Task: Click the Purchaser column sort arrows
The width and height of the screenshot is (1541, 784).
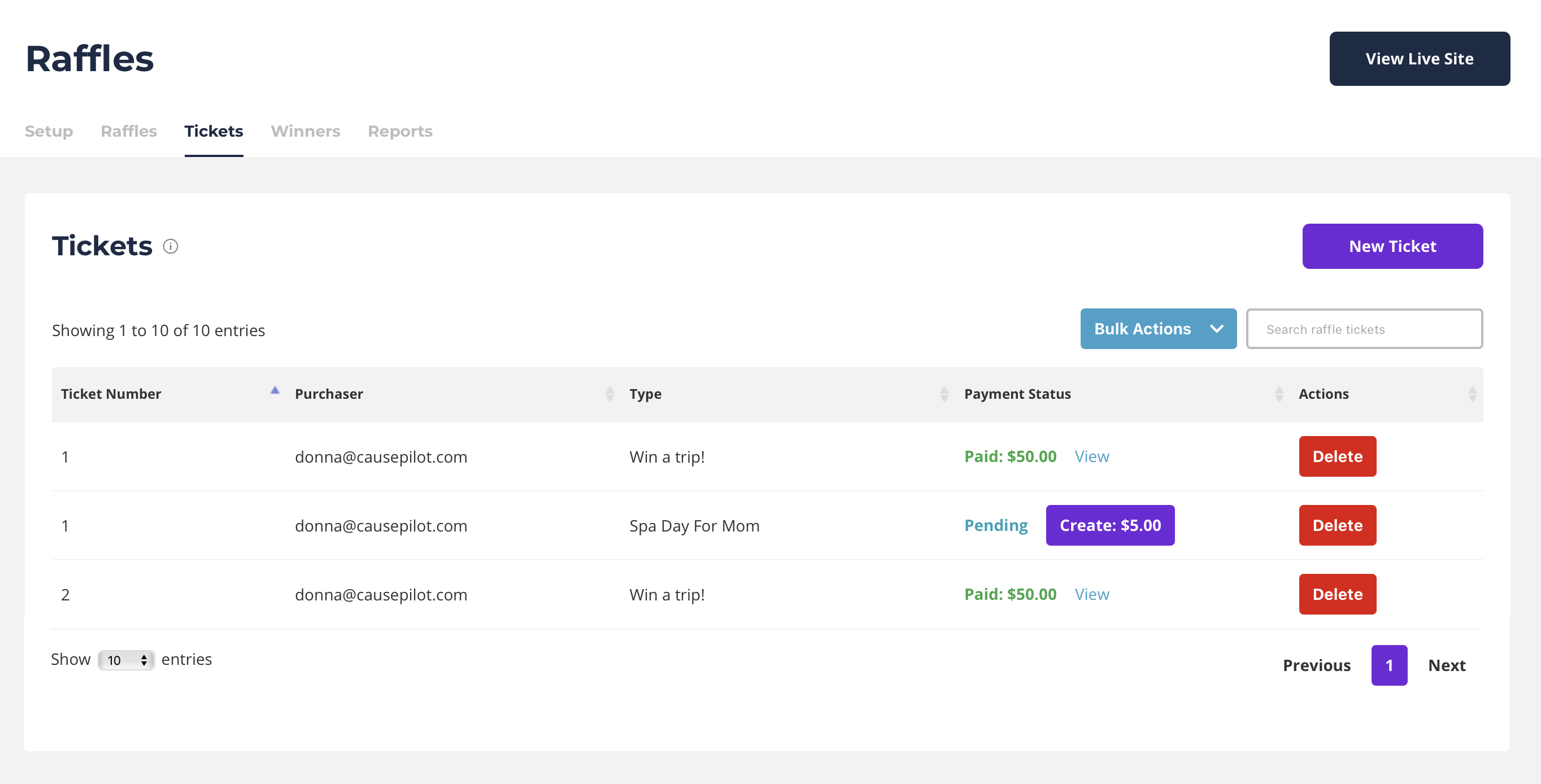Action: coord(610,394)
